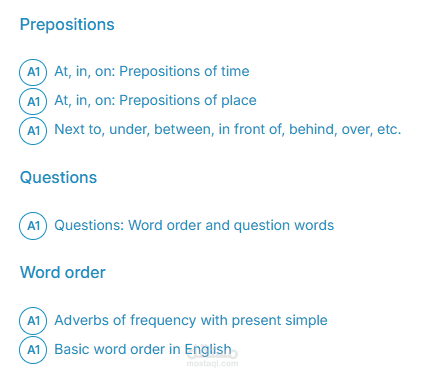The height and width of the screenshot is (376, 426).
Task: Select the A1 badge beside Questions: Word order
Action: tap(33, 226)
